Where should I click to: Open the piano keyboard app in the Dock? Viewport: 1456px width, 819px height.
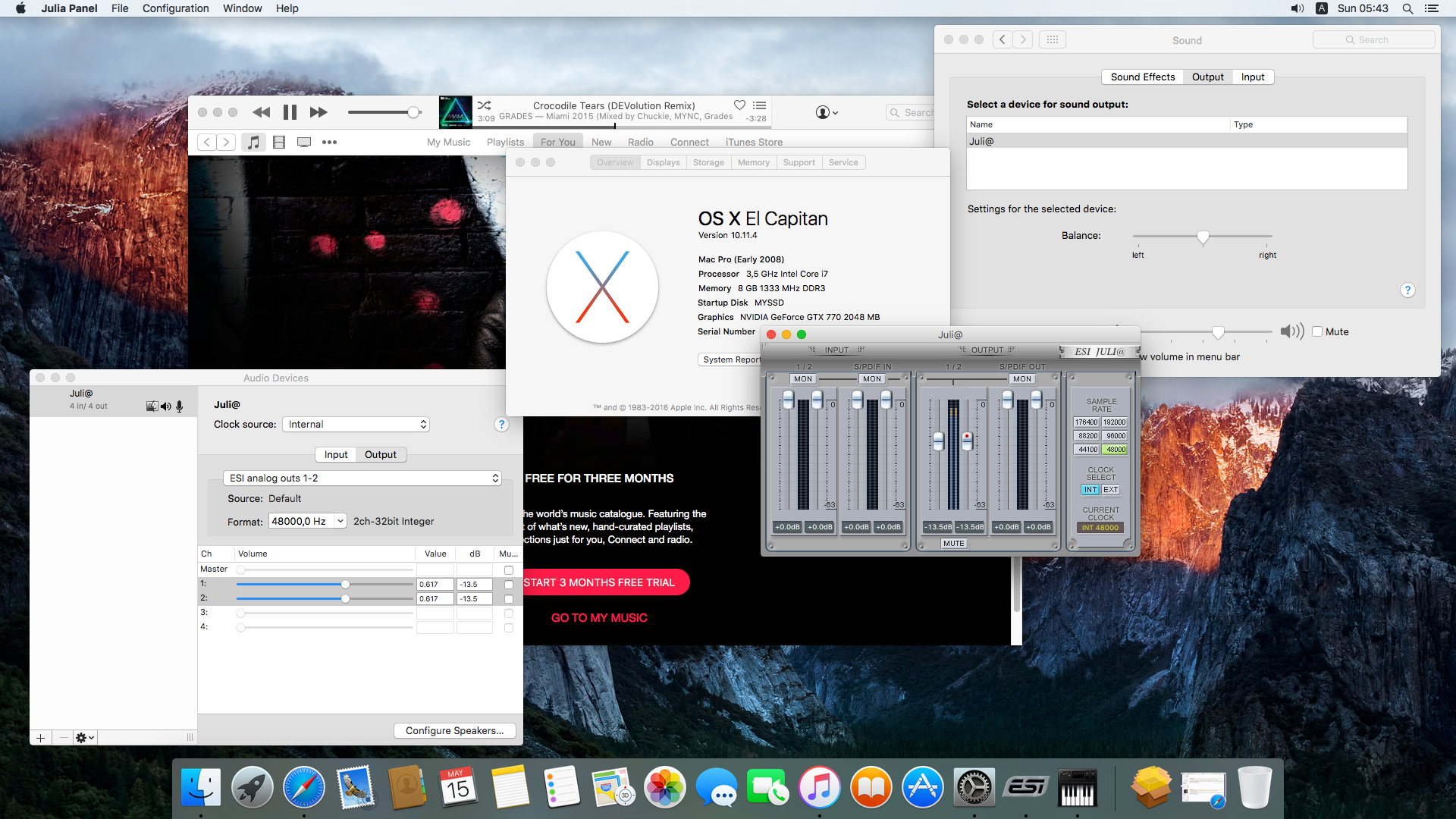tap(1077, 788)
